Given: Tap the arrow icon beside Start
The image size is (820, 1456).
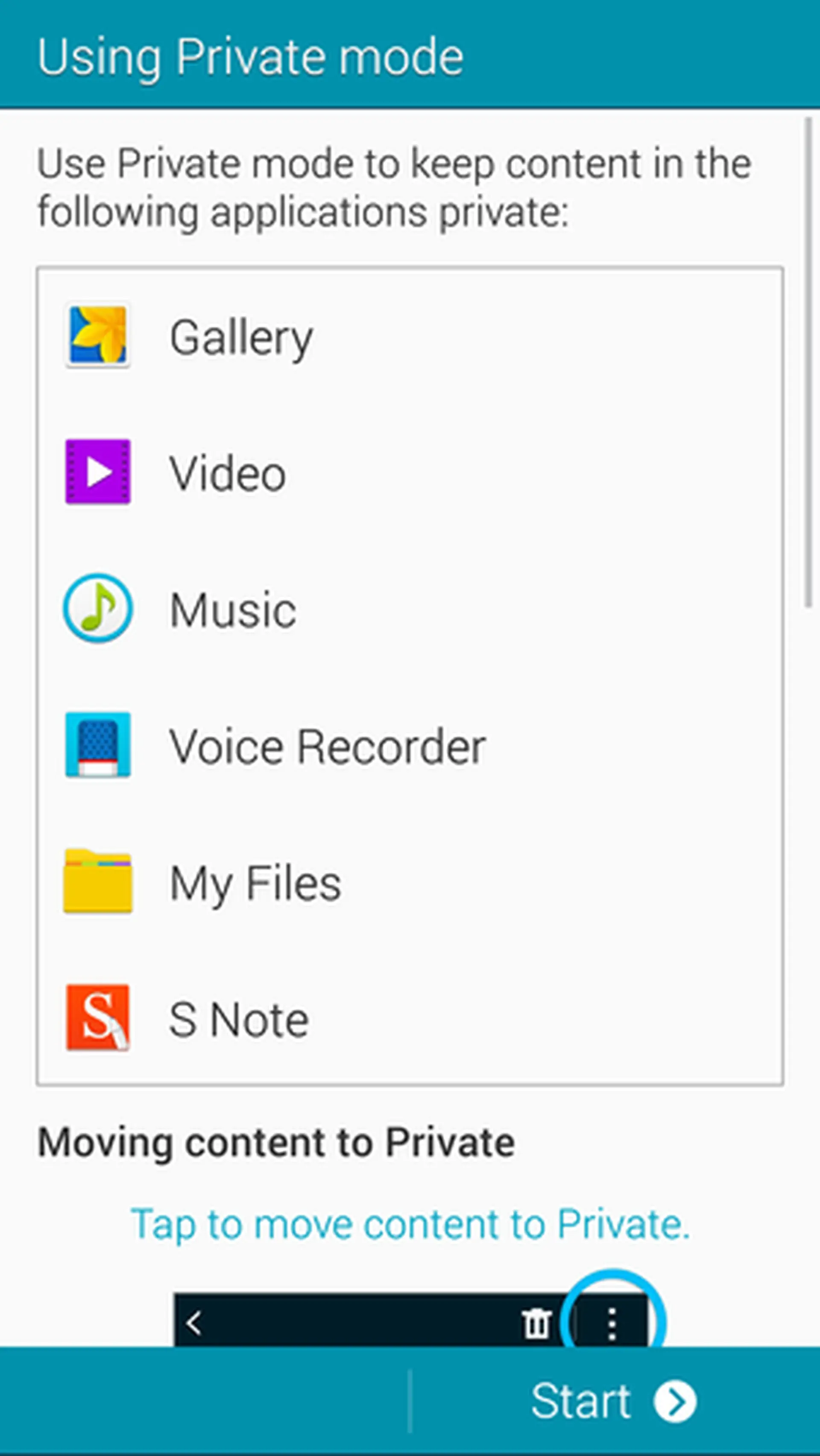Looking at the screenshot, I should pos(675,1402).
